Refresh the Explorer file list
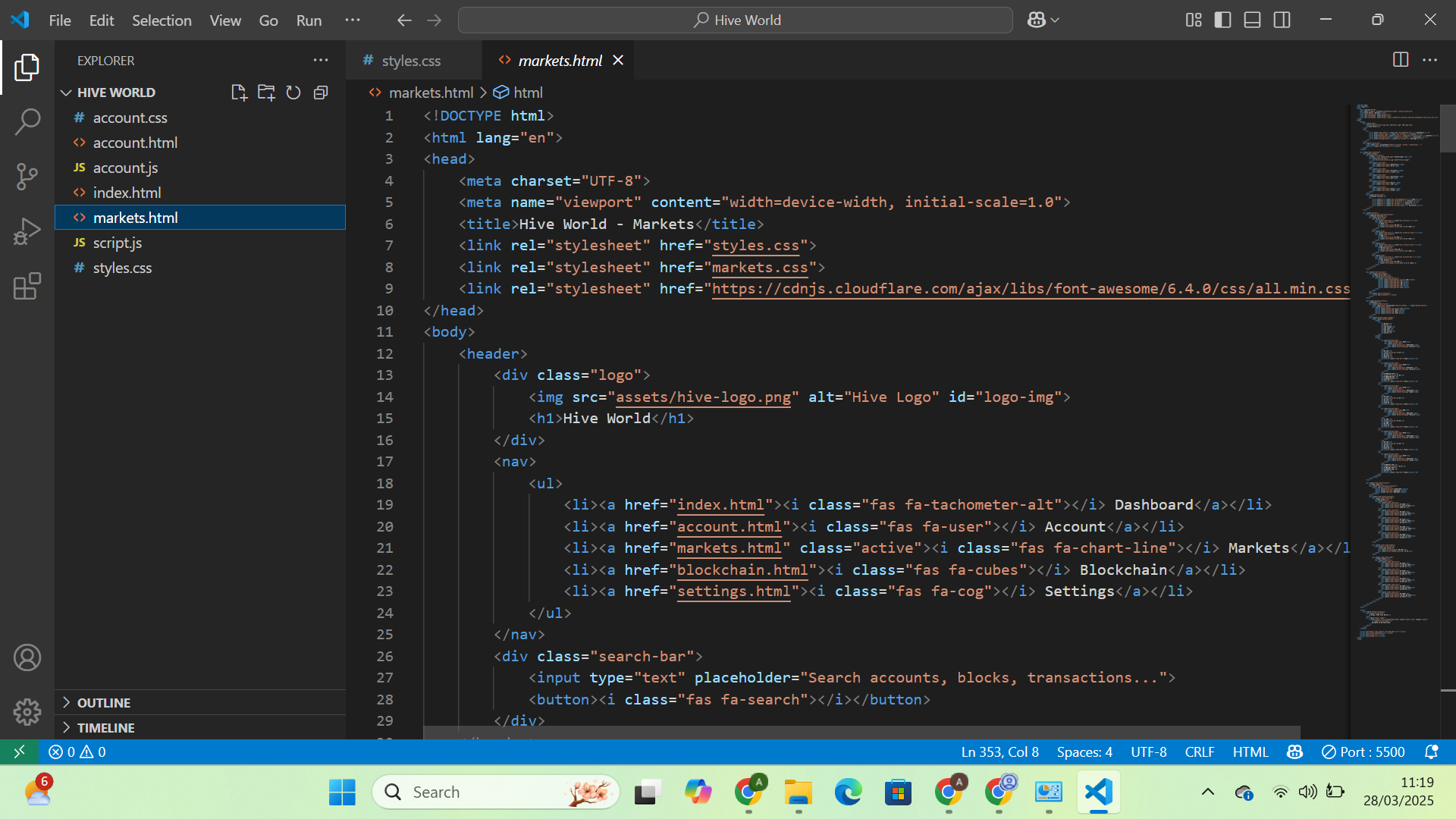The width and height of the screenshot is (1456, 819). 293,92
